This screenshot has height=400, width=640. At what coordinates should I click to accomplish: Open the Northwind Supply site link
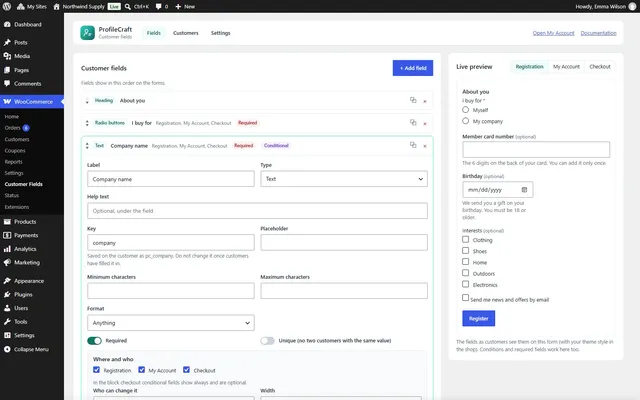point(79,7)
